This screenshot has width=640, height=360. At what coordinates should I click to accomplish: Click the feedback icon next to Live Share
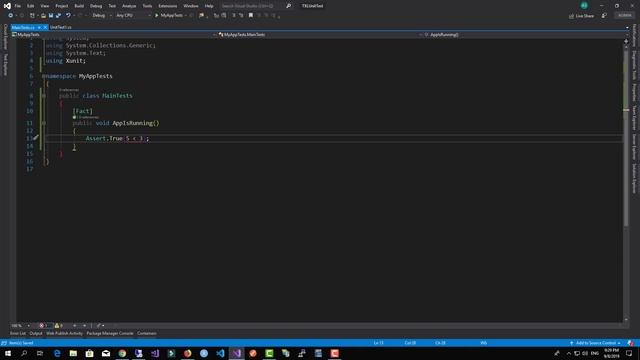point(604,16)
